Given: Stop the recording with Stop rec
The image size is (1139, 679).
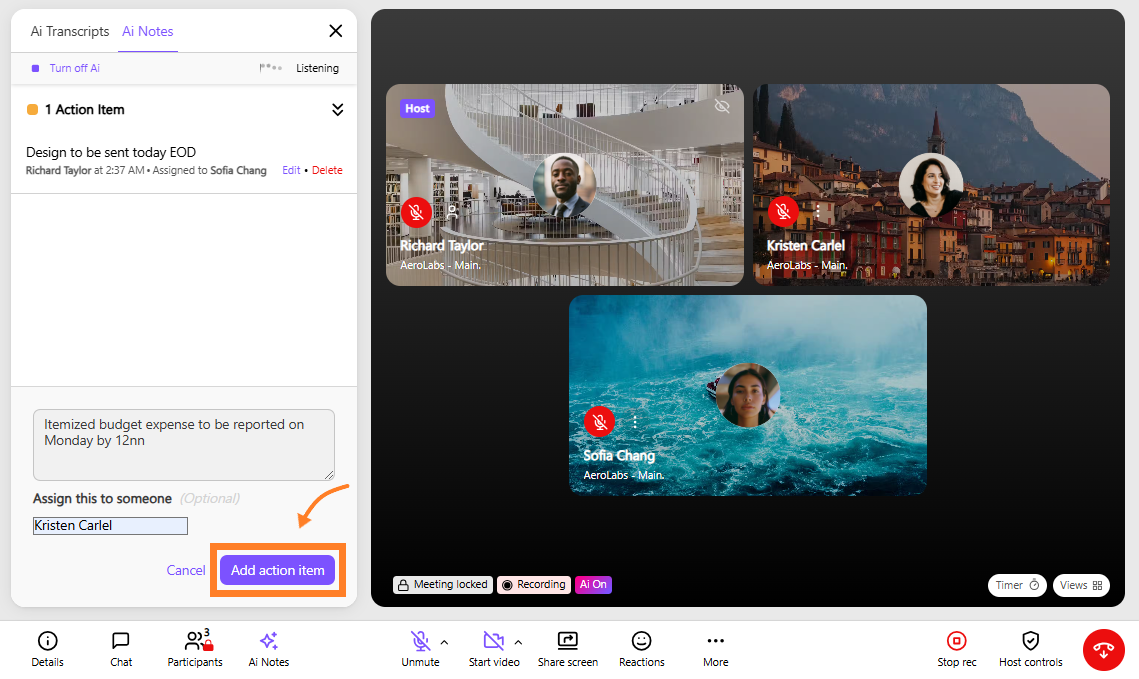Looking at the screenshot, I should 957,648.
